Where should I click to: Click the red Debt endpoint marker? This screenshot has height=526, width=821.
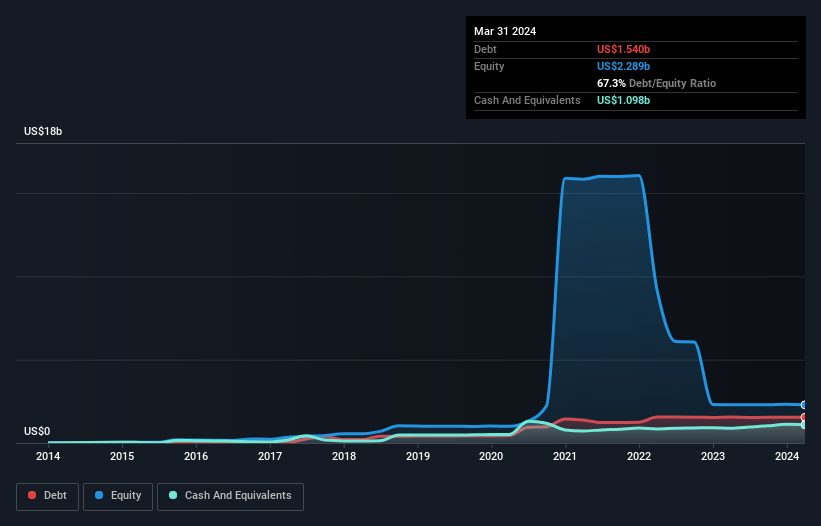tap(804, 417)
